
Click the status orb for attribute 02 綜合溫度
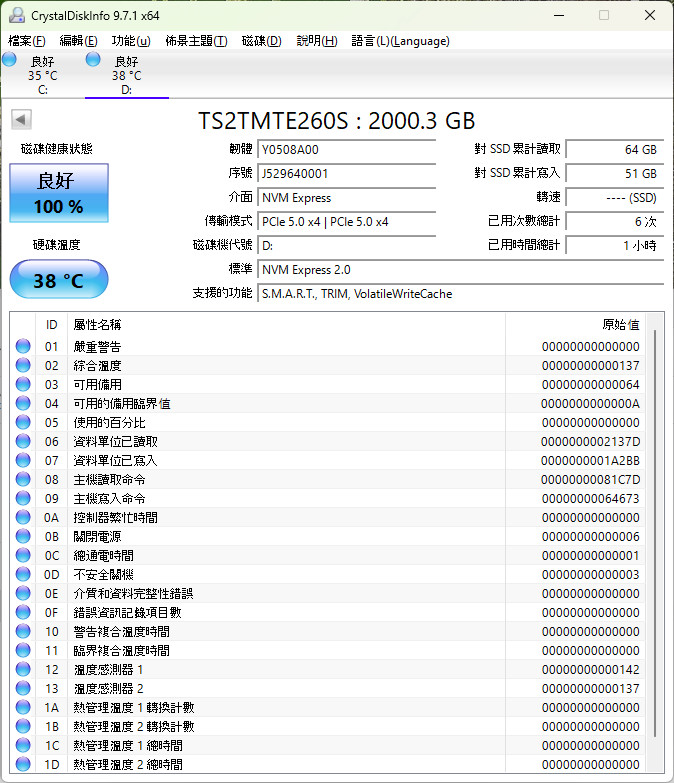[23, 365]
